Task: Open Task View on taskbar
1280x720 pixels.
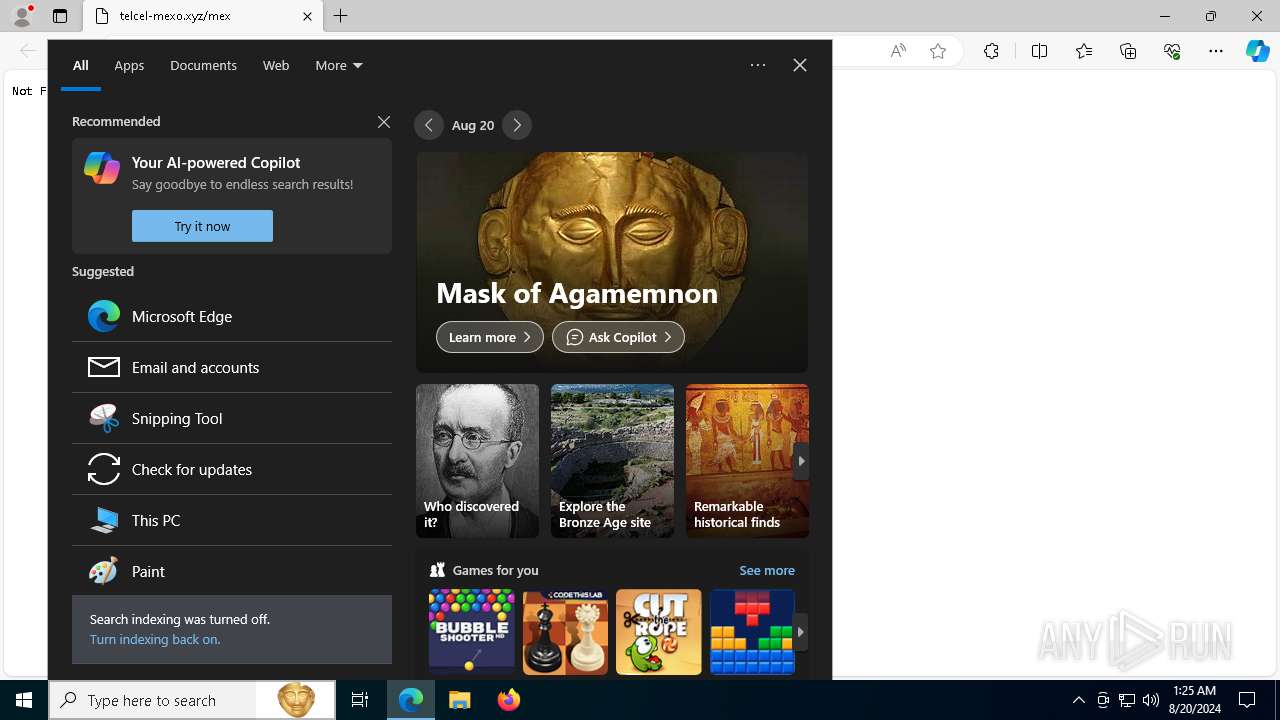Action: click(360, 700)
